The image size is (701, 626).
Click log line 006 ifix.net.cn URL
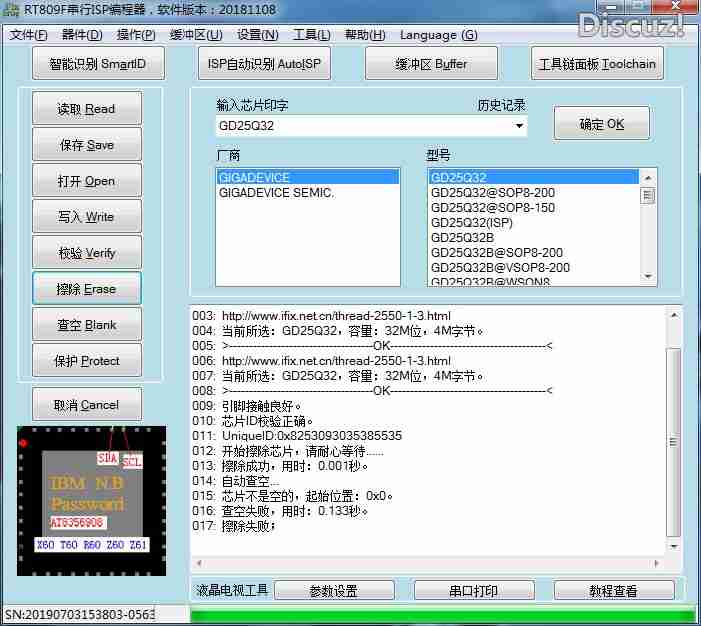pos(336,360)
